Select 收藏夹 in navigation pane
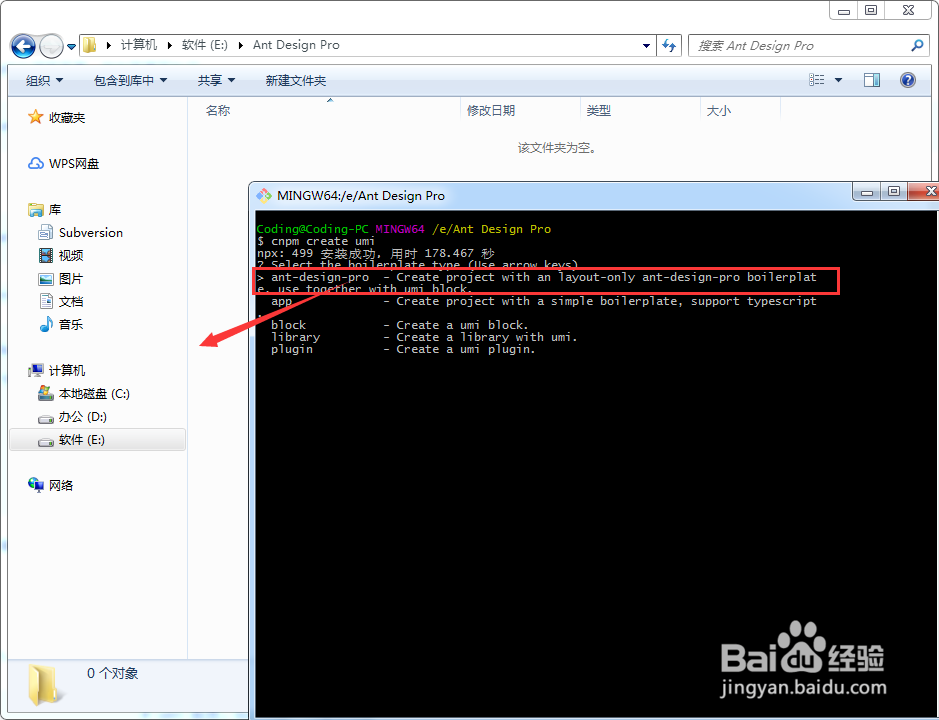The height and width of the screenshot is (720, 939). coord(67,117)
